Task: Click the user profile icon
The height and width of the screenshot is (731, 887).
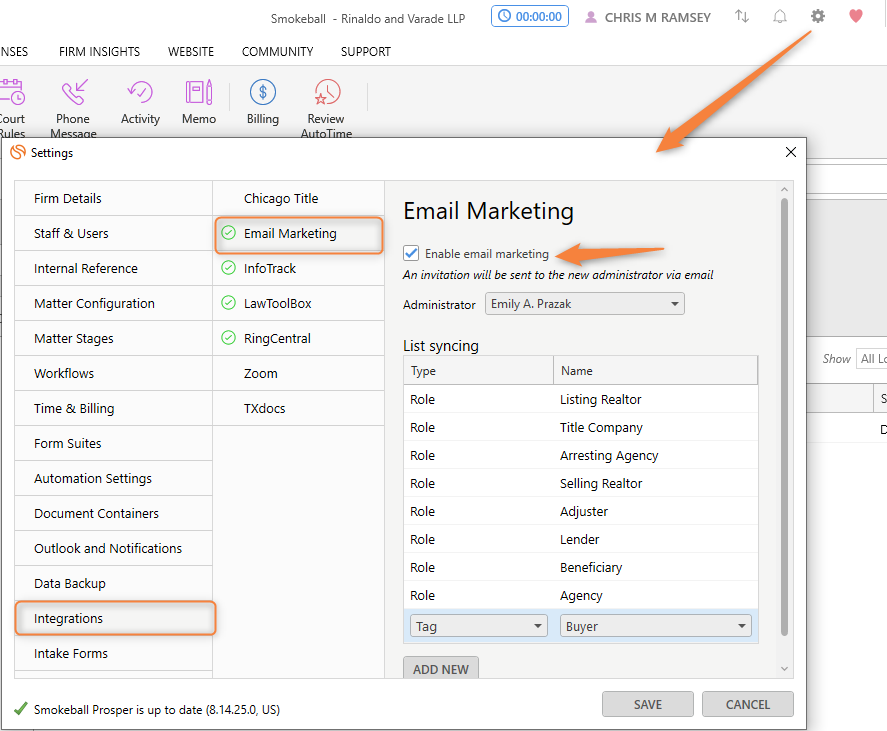Action: (591, 18)
